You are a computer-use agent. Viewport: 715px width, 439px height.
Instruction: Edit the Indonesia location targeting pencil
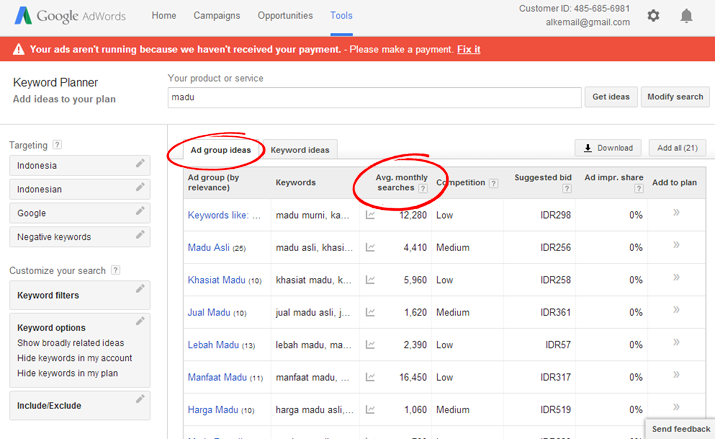coord(140,163)
